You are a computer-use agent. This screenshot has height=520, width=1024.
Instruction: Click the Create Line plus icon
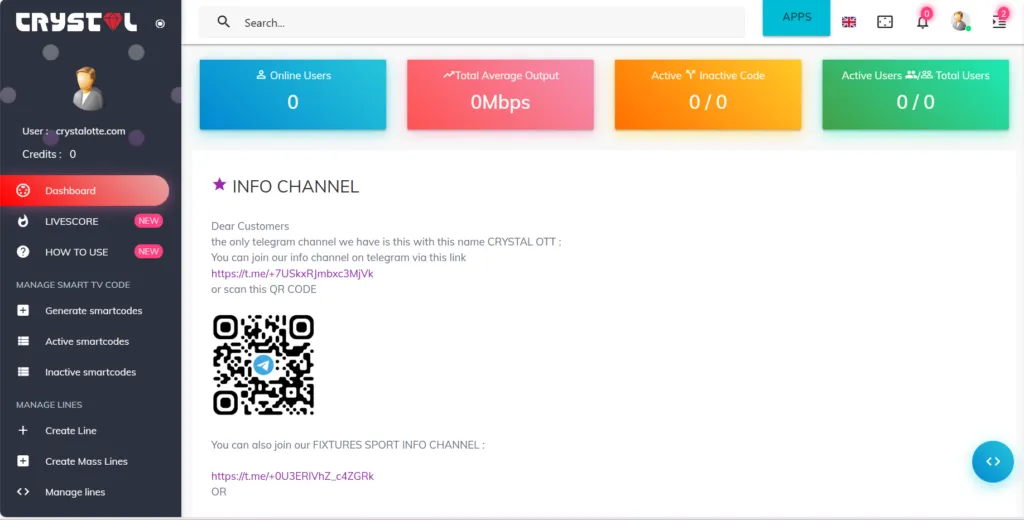click(x=23, y=431)
